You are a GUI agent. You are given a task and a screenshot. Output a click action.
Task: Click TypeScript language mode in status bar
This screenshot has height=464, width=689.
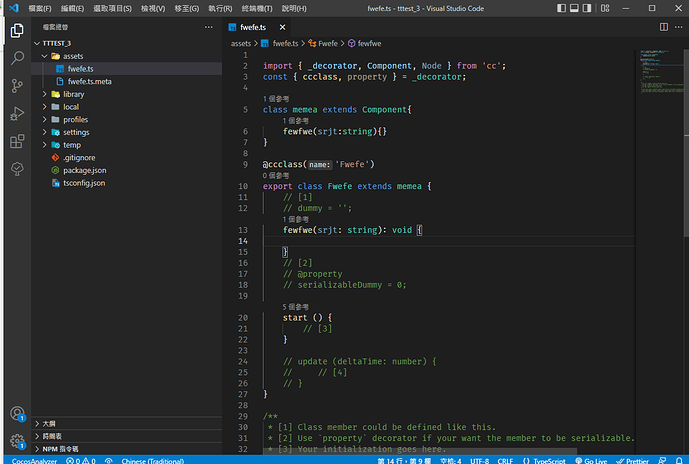point(548,459)
